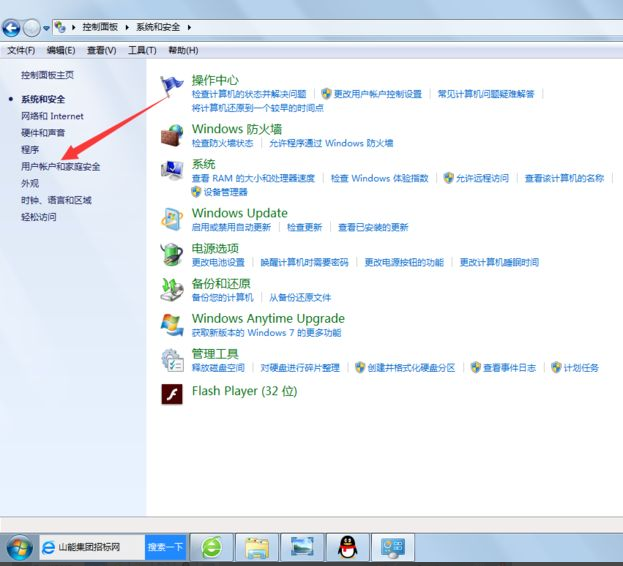Image resolution: width=623 pixels, height=566 pixels.
Task: Open the 文件(F) menu
Action: (x=21, y=50)
